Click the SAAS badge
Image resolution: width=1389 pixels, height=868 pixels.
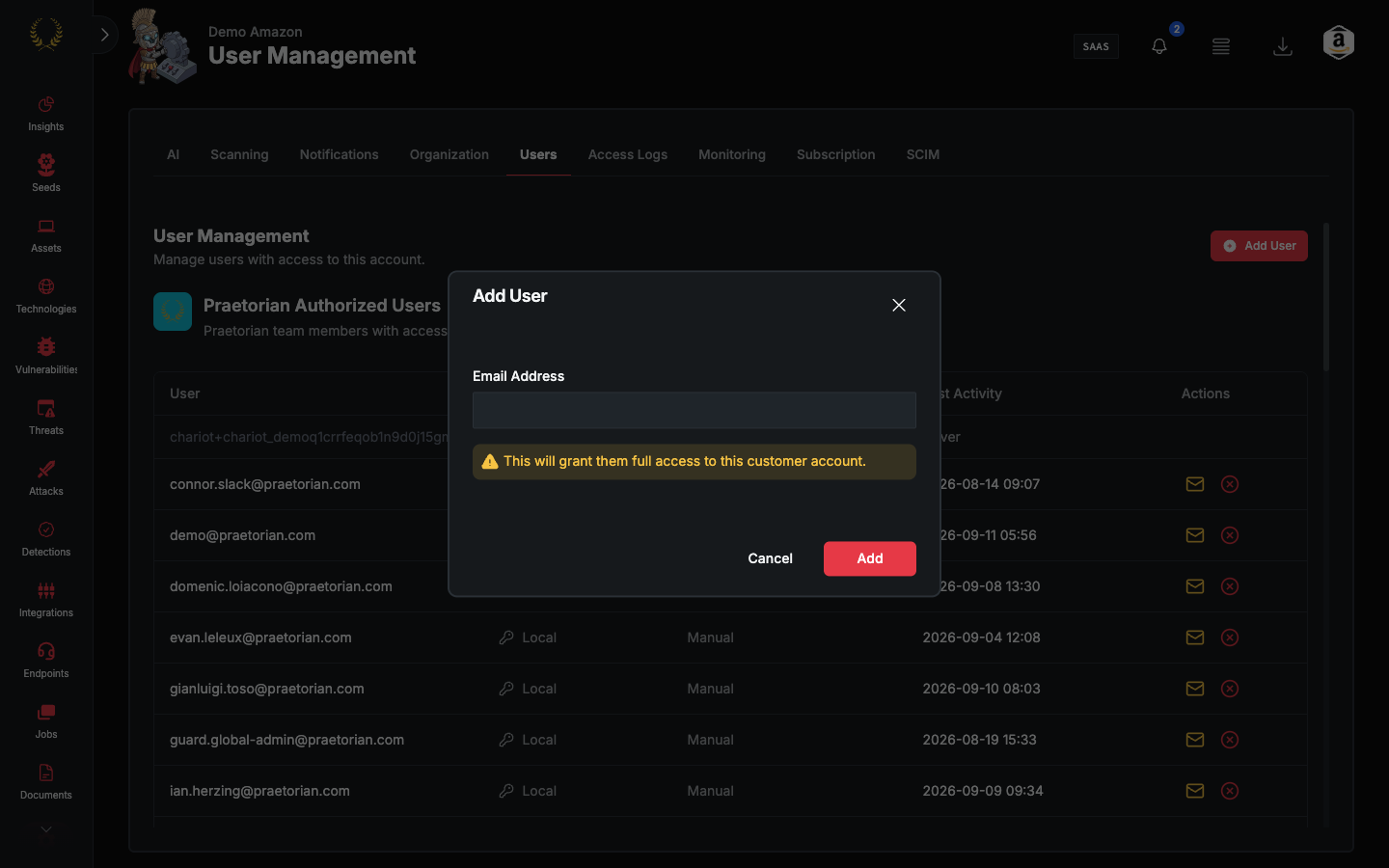tap(1096, 46)
